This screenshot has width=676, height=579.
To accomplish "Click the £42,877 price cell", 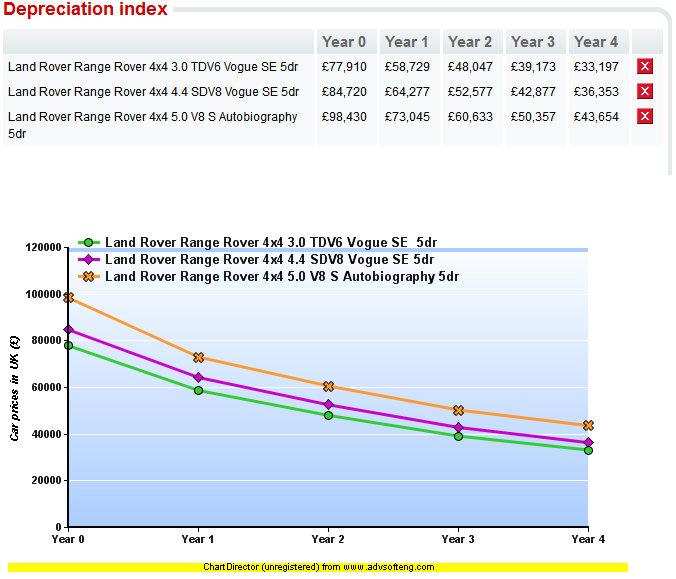I will pyautogui.click(x=533, y=92).
